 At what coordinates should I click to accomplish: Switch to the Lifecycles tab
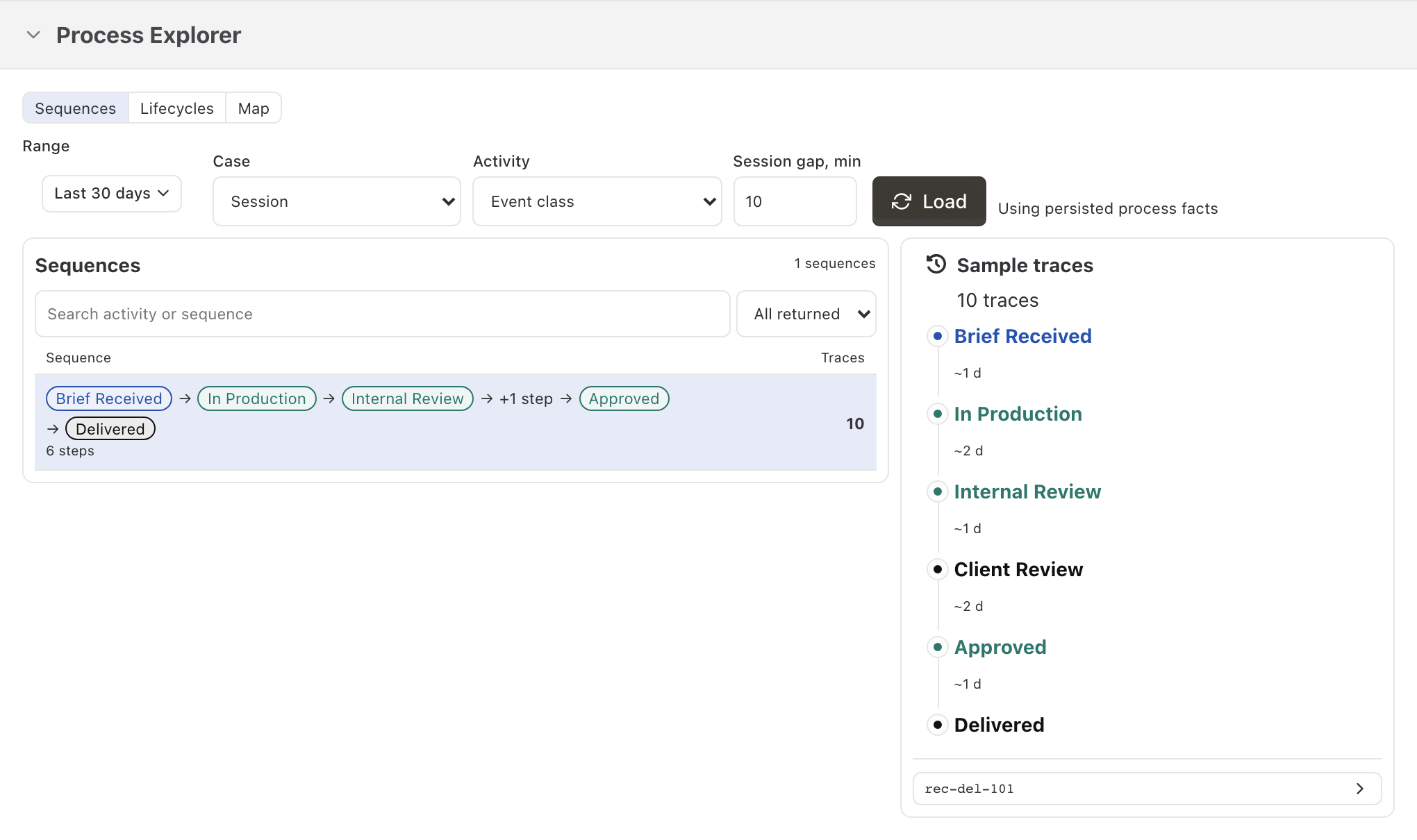[177, 108]
